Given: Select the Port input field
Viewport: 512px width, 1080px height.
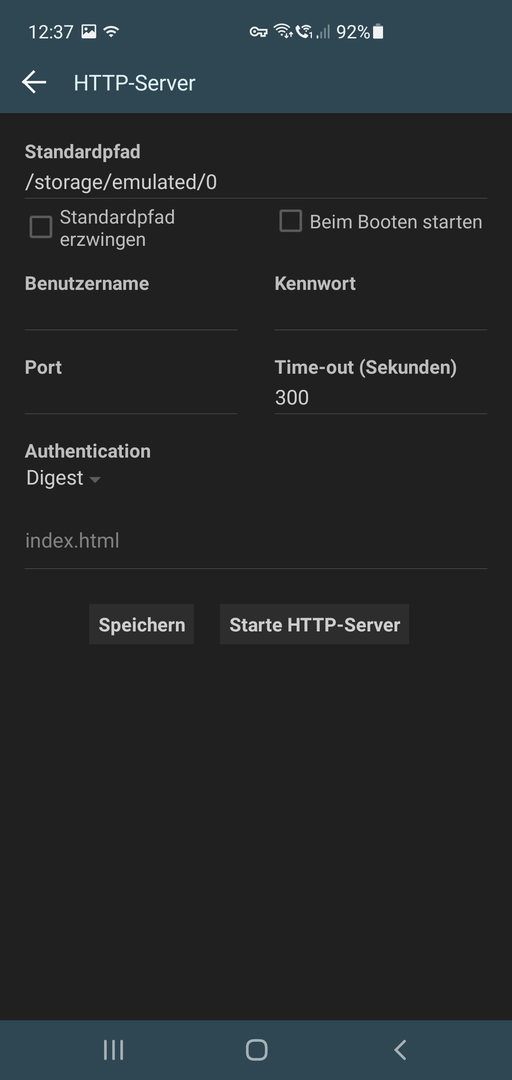Looking at the screenshot, I should click(x=131, y=398).
